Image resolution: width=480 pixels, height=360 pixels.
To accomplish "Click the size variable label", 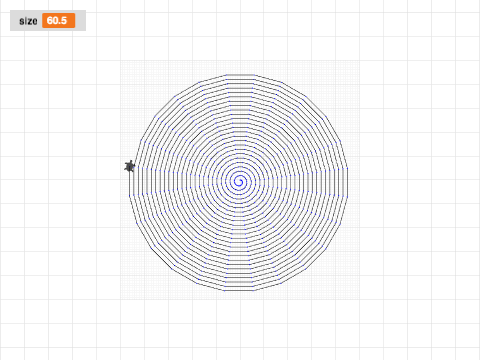I will (x=28, y=21).
